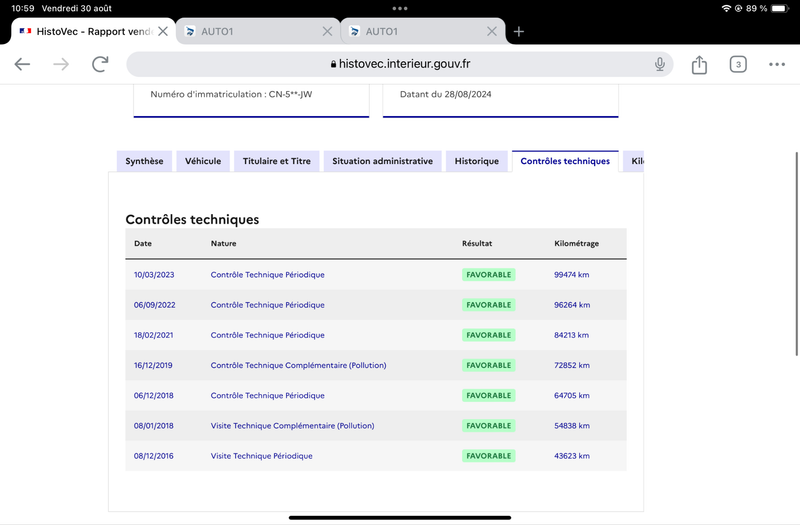The width and height of the screenshot is (800, 525).
Task: Select the date 06/12/2018
Action: pyautogui.click(x=154, y=395)
